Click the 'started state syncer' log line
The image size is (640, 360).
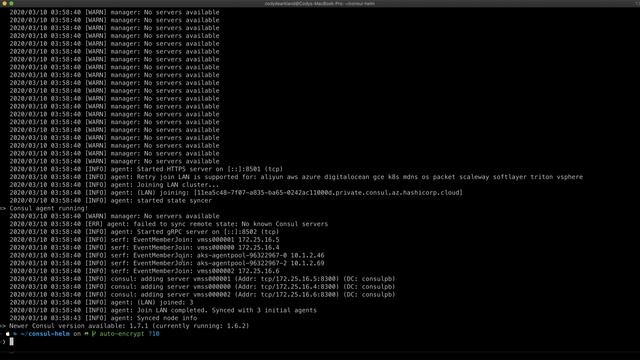(x=111, y=200)
